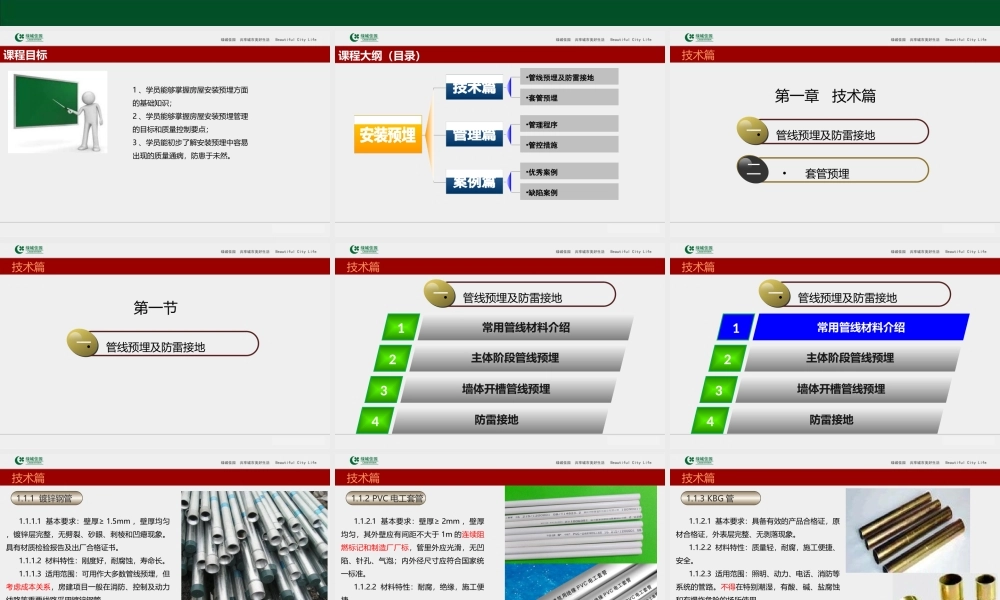
Task: Click 防雷接地 on the all-gray list slide
Action: (x=497, y=420)
